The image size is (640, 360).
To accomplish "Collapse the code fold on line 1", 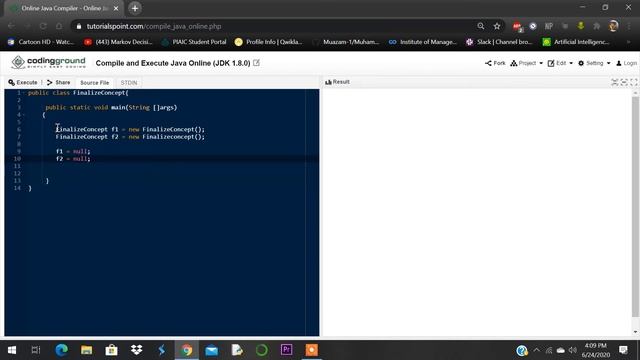I will pos(24,93).
